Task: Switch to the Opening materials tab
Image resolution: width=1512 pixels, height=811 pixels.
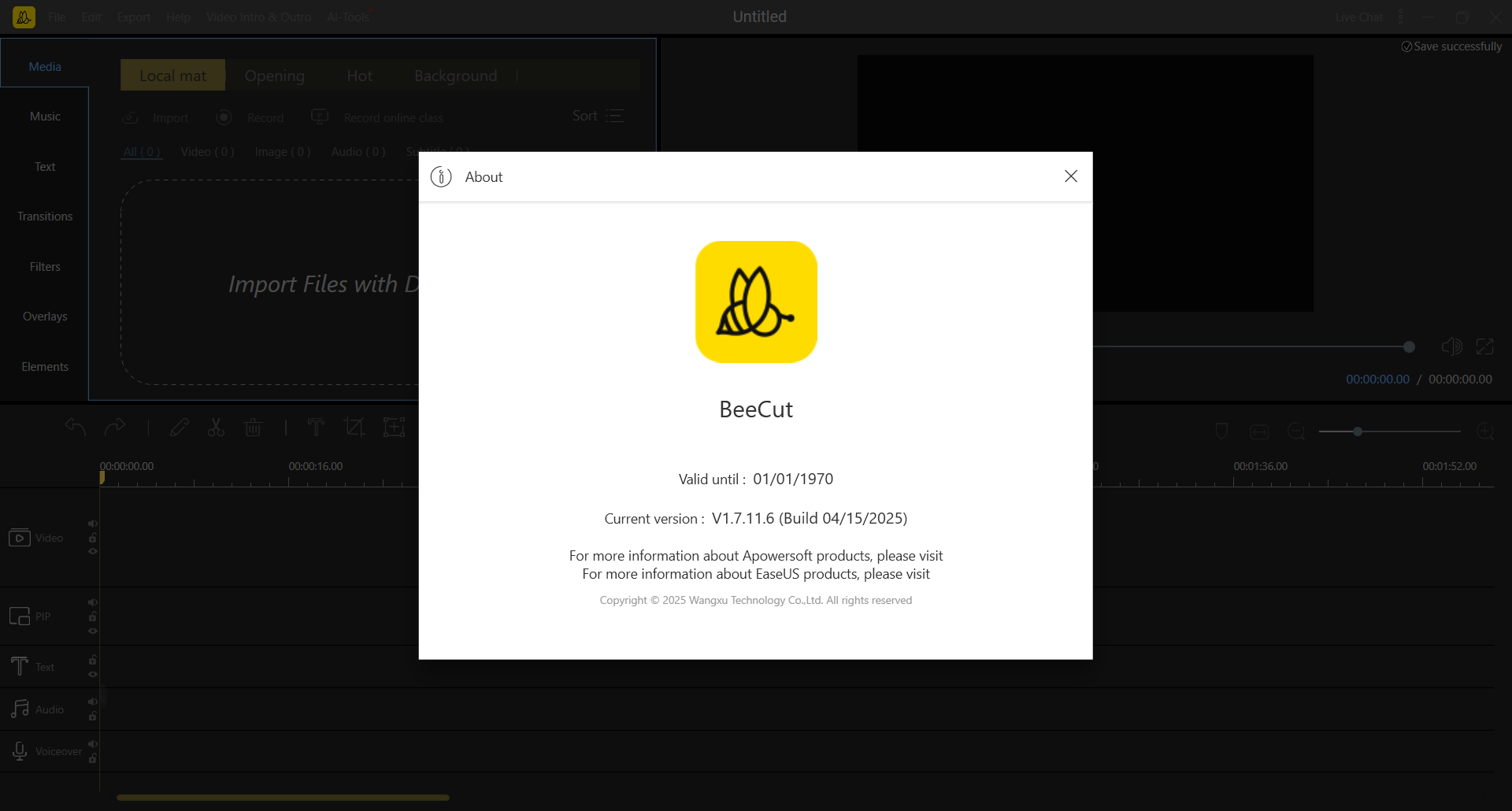Action: [x=274, y=76]
